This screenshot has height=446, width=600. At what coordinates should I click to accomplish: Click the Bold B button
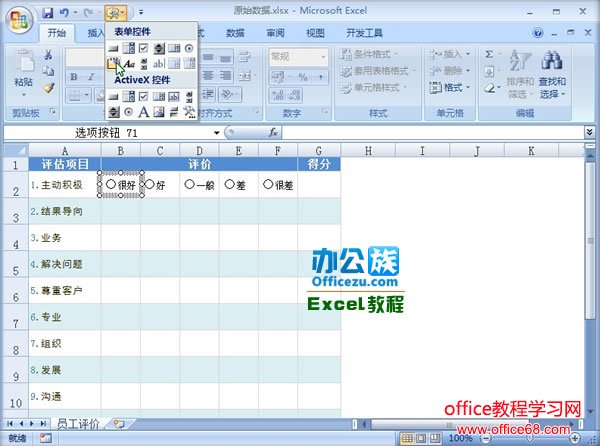coord(74,77)
